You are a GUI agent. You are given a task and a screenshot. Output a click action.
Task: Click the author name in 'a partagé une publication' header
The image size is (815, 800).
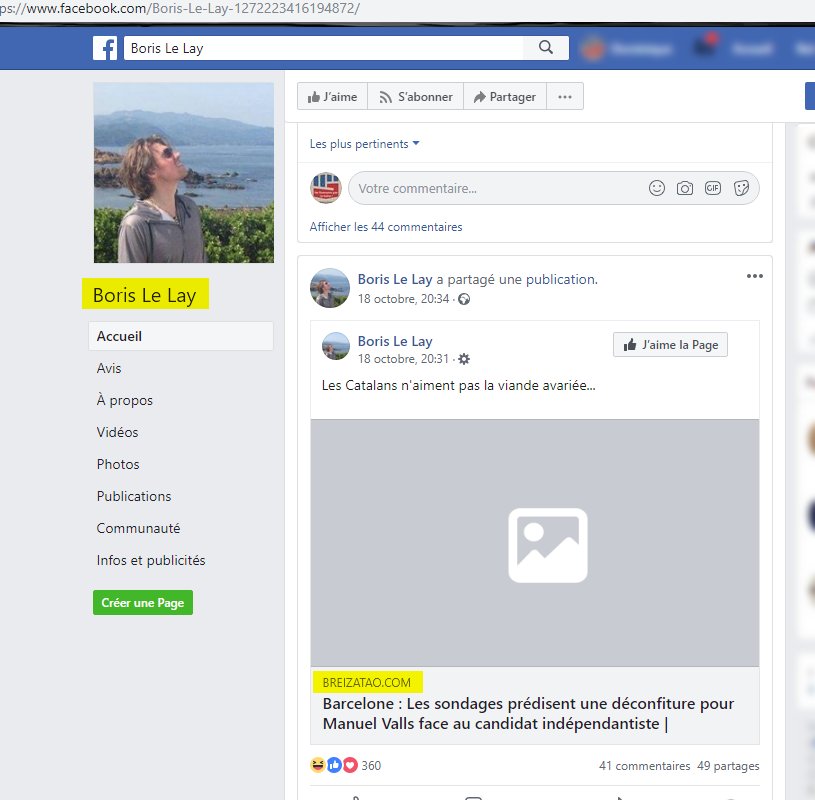pyautogui.click(x=395, y=280)
